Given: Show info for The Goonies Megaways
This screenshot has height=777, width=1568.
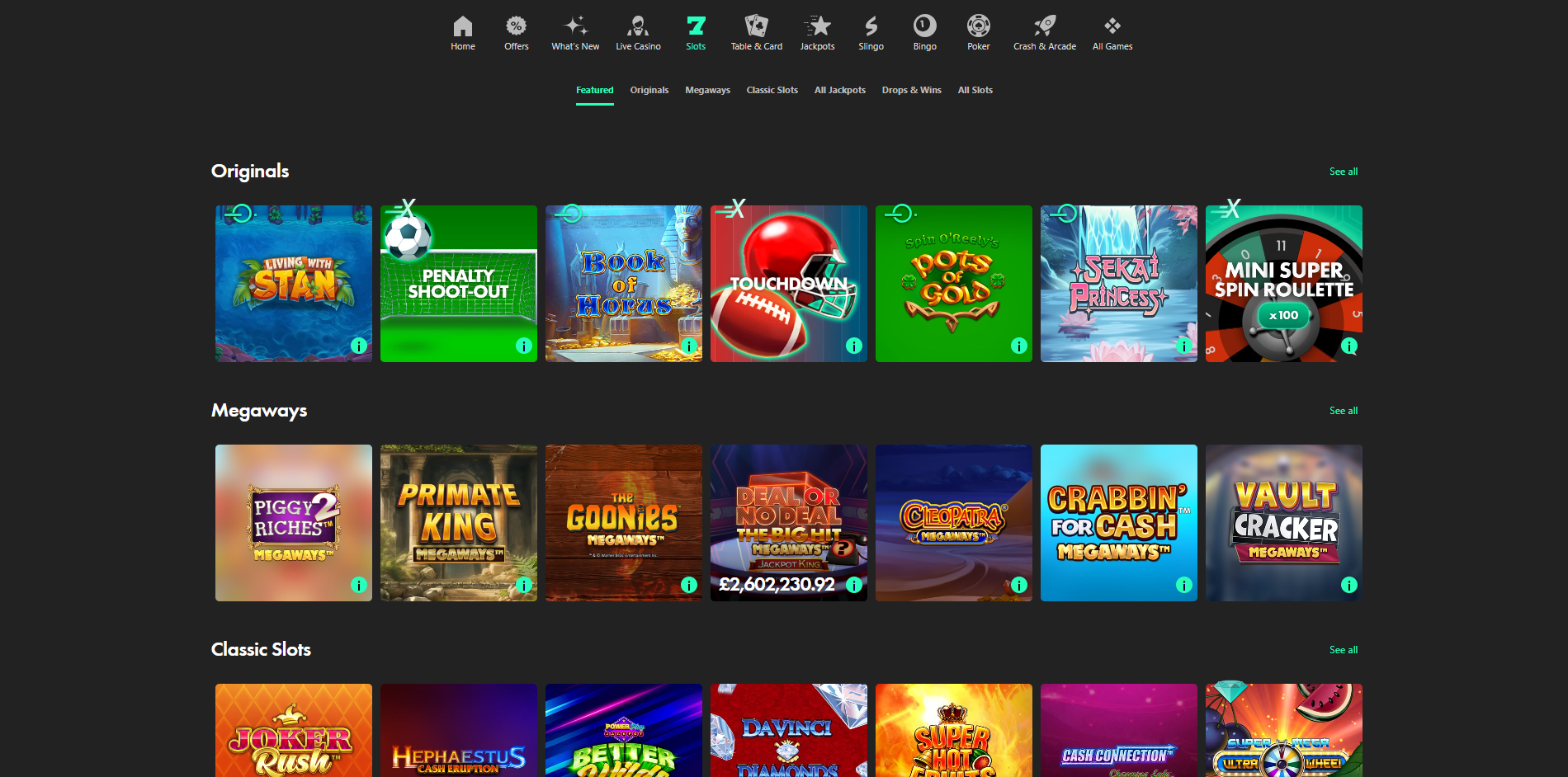Looking at the screenshot, I should pos(689,585).
